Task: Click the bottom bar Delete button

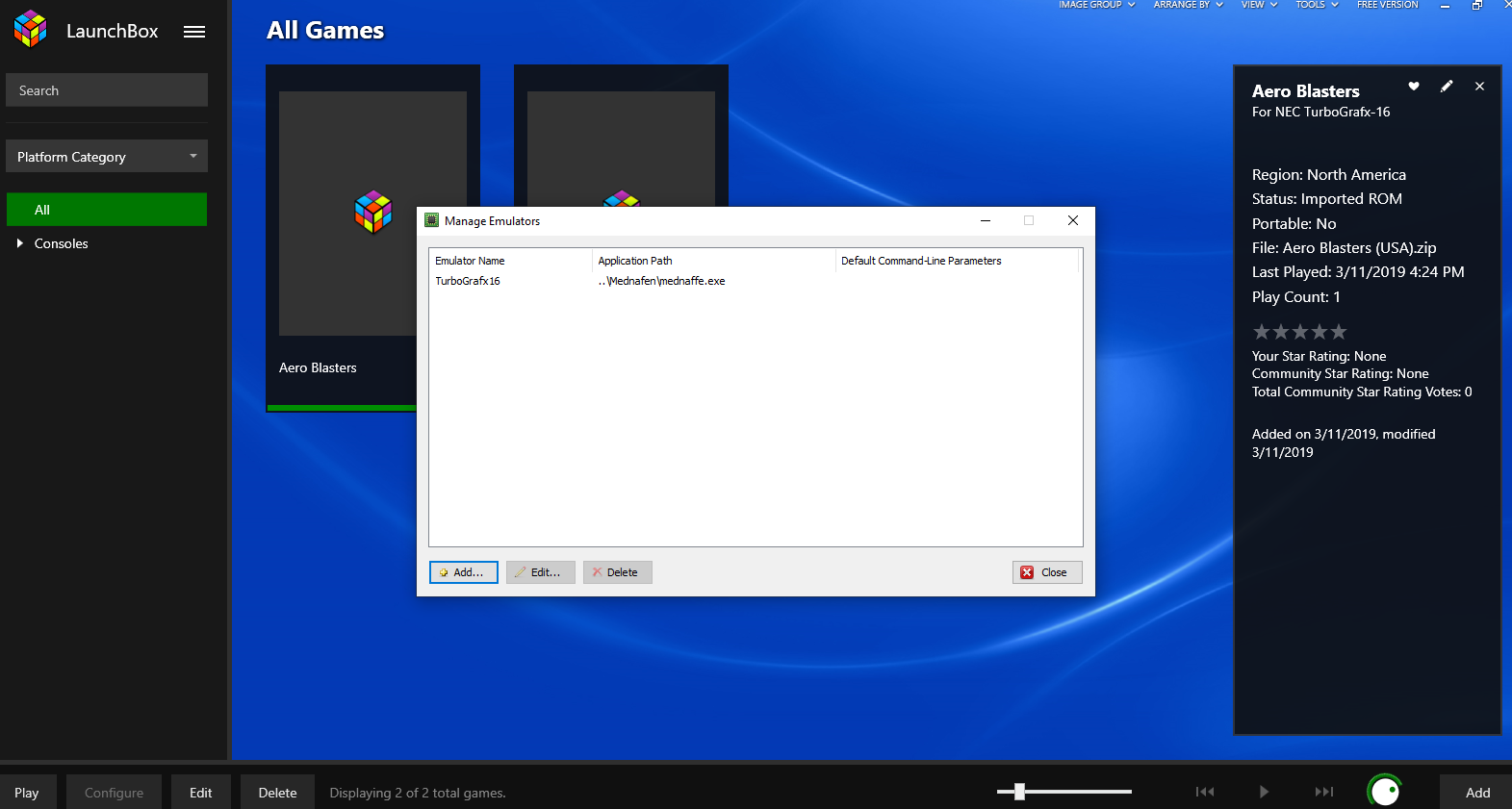Action: point(277,793)
